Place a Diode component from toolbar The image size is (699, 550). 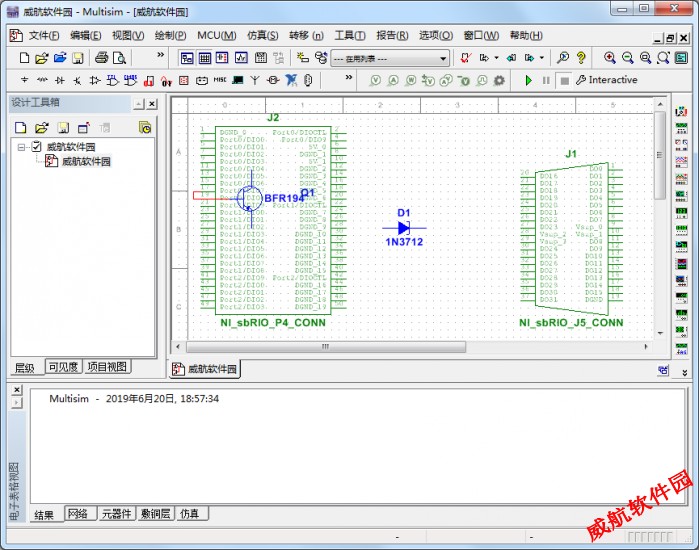pos(60,80)
